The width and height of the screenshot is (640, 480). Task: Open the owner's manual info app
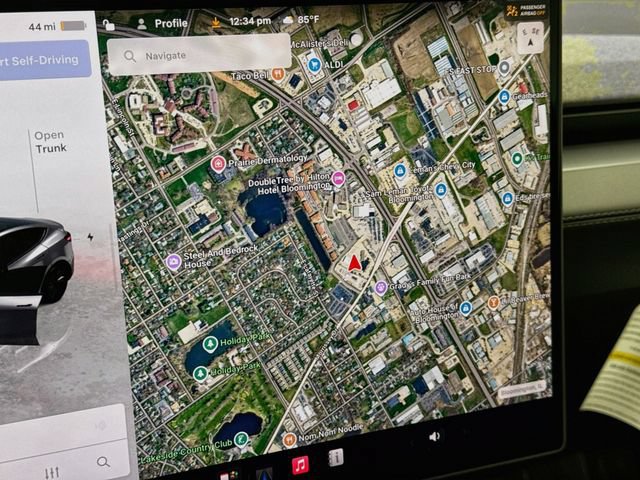point(336,457)
